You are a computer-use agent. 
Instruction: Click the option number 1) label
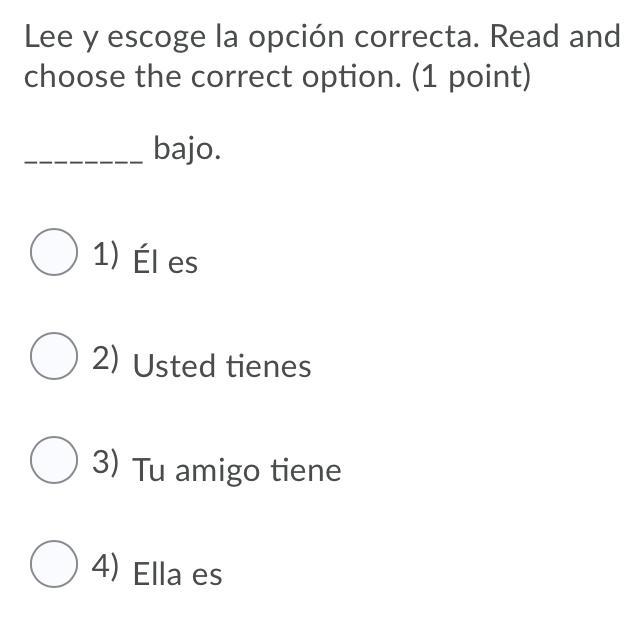[106, 255]
